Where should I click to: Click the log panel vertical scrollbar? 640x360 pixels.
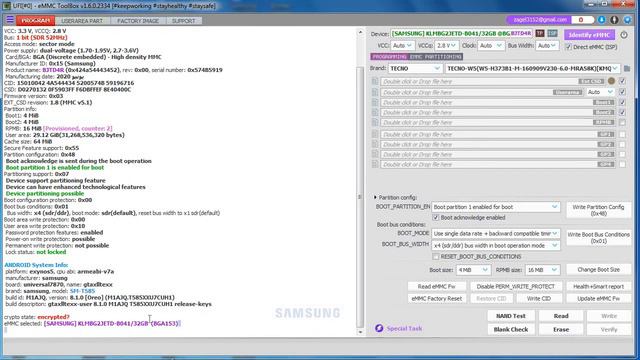[x=360, y=182]
